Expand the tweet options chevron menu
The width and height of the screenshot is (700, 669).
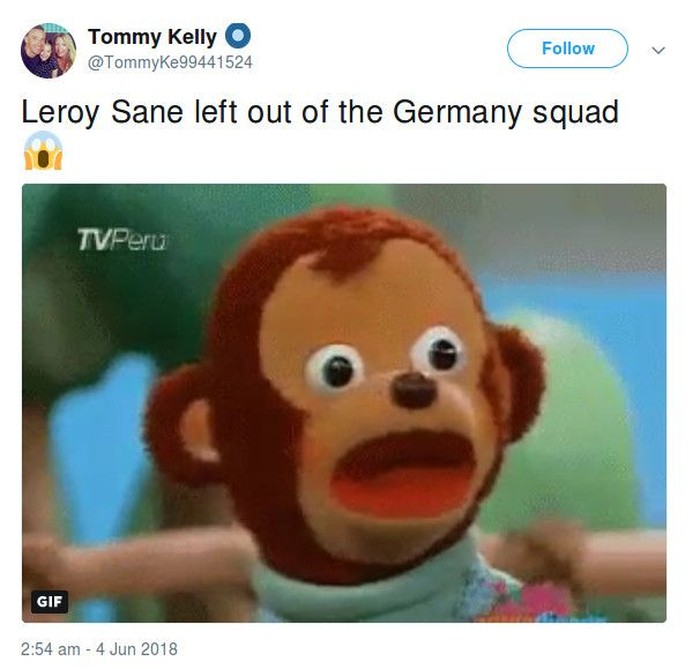click(658, 50)
